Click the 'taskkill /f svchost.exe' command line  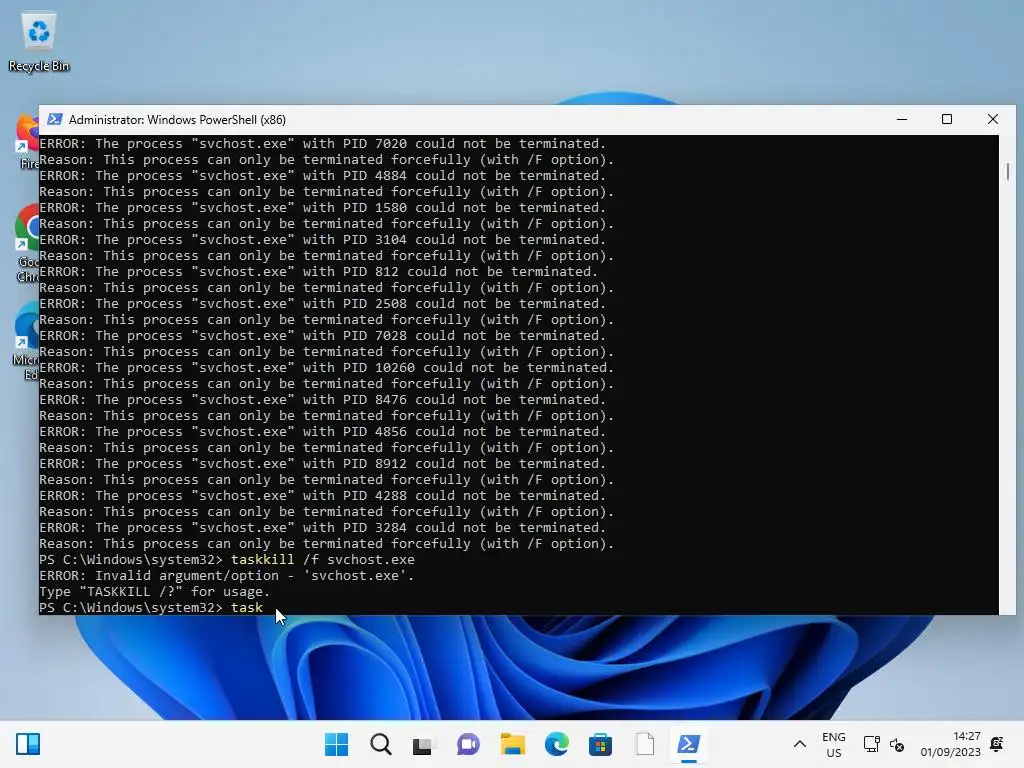coord(227,560)
